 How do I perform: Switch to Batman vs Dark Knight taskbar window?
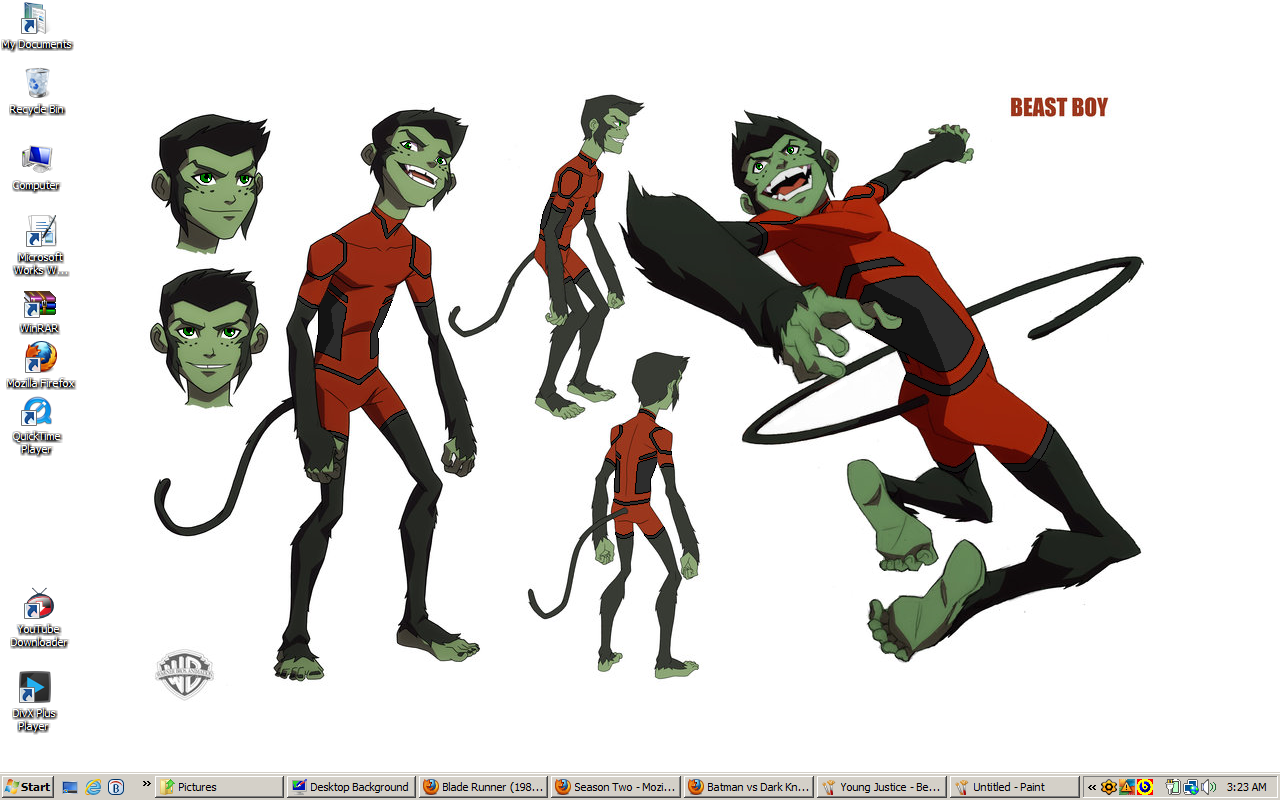pyautogui.click(x=748, y=787)
